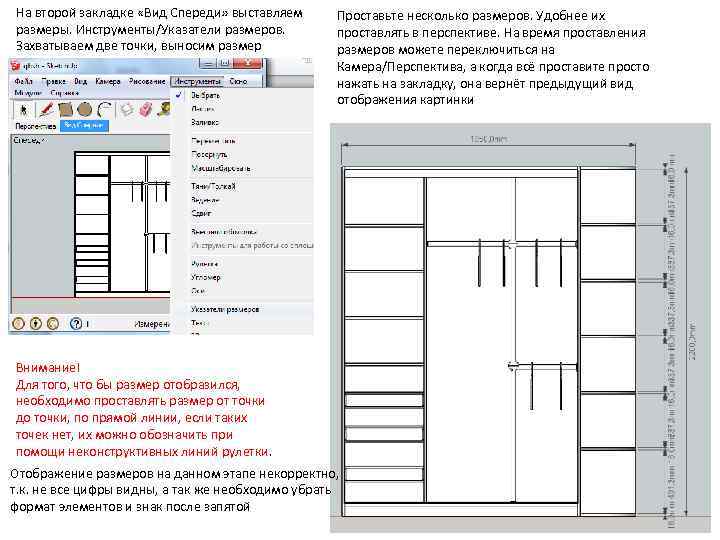Select the pink Eraser tool

point(146,110)
